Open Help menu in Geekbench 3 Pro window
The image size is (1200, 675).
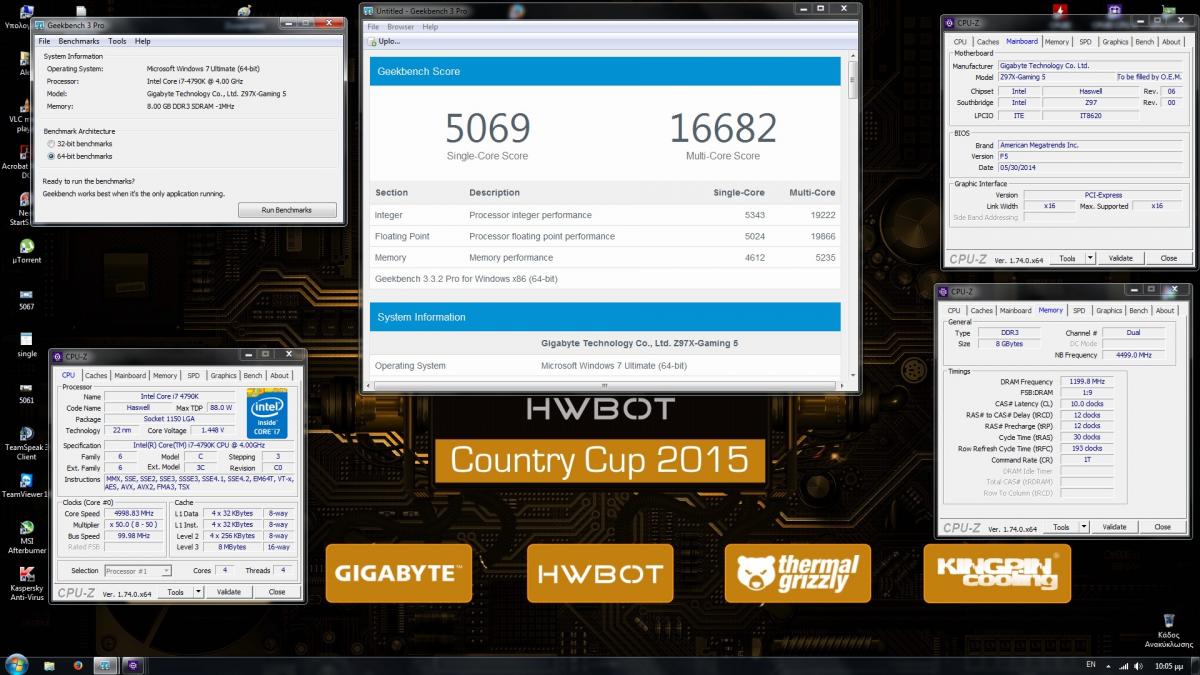click(143, 41)
